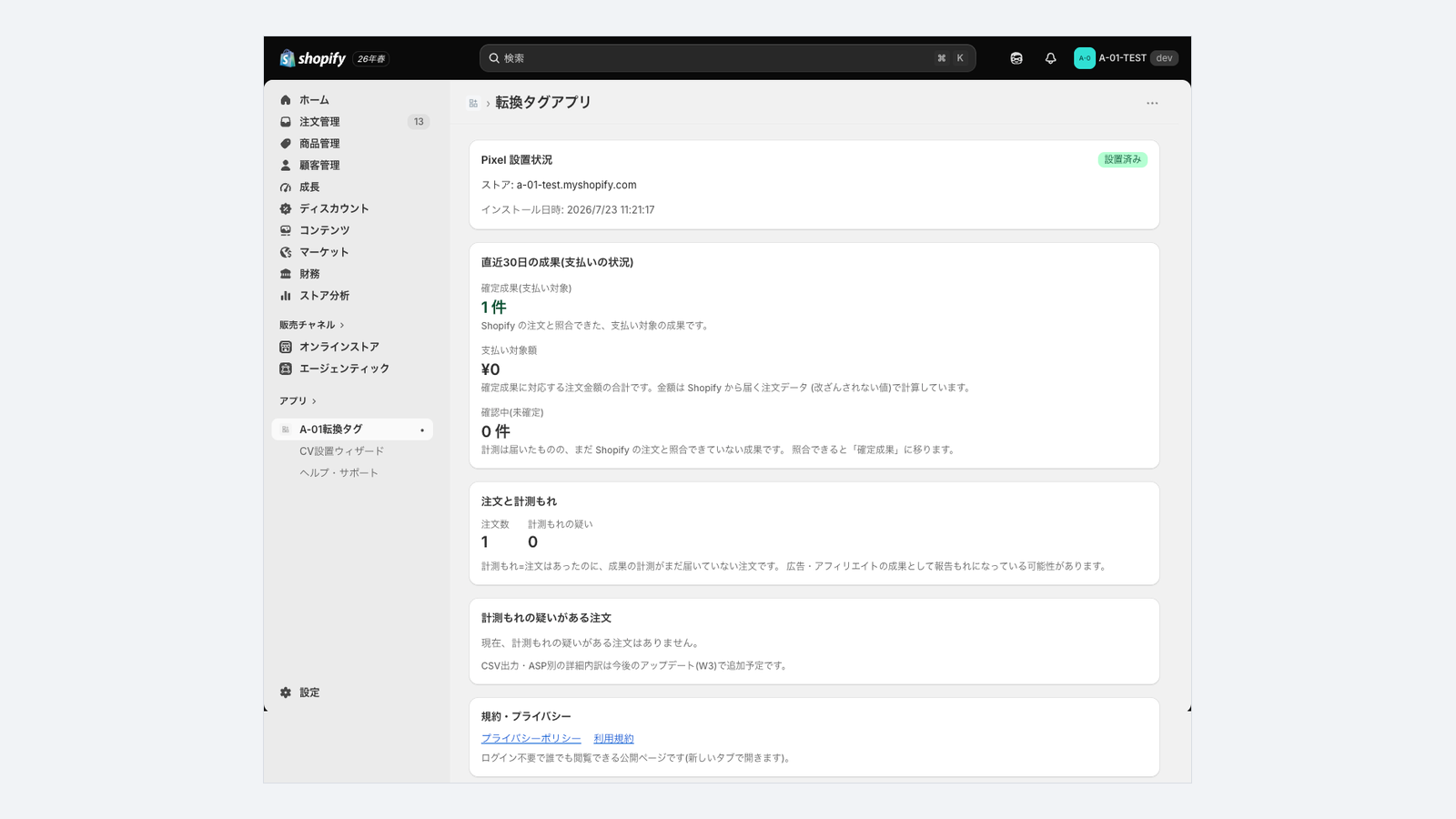Click the 財務 bank icon
The height and width of the screenshot is (819, 1456).
(286, 274)
